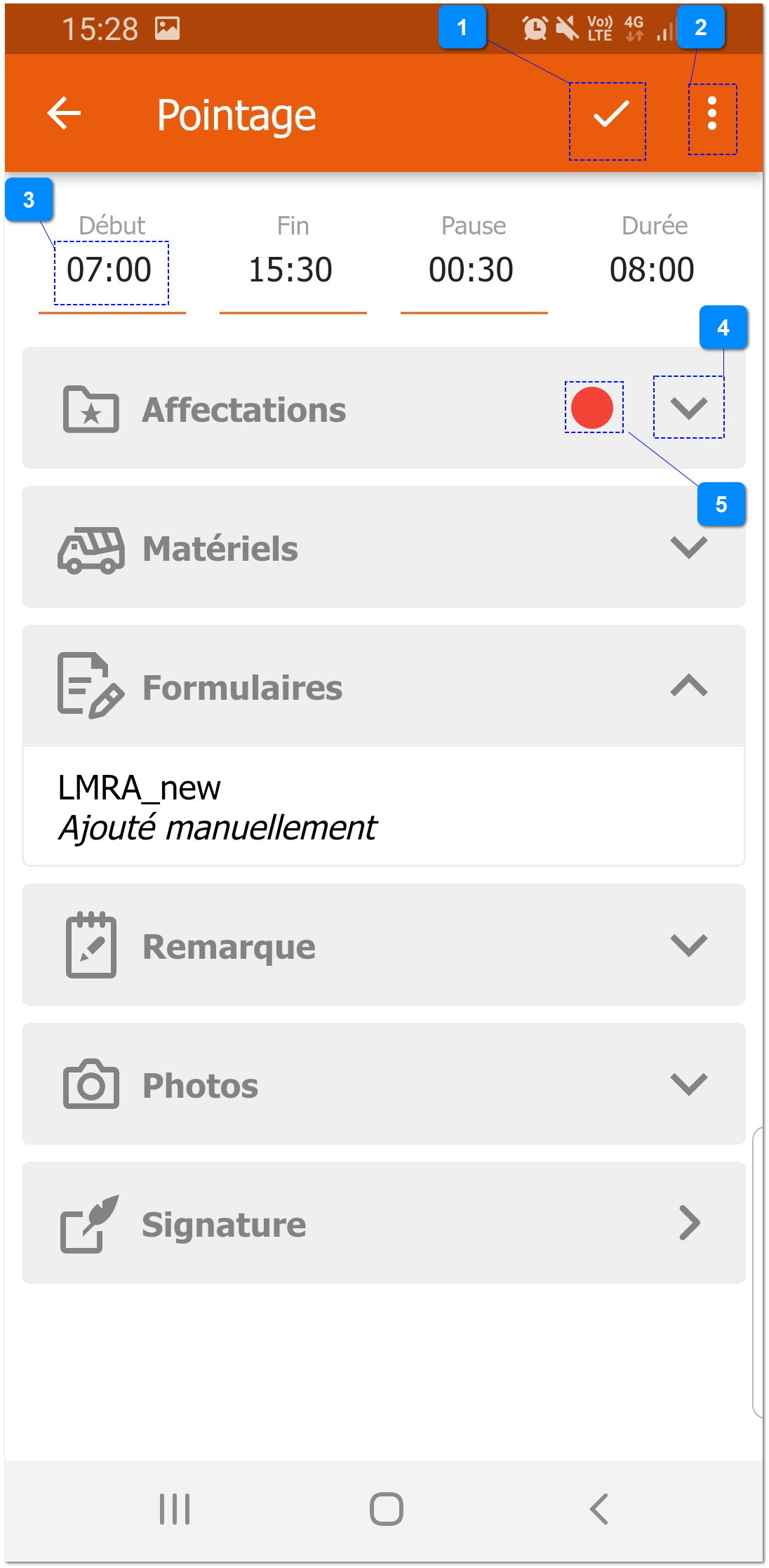Open the three-dot overflow menu
The image size is (769, 1568).
tap(712, 114)
